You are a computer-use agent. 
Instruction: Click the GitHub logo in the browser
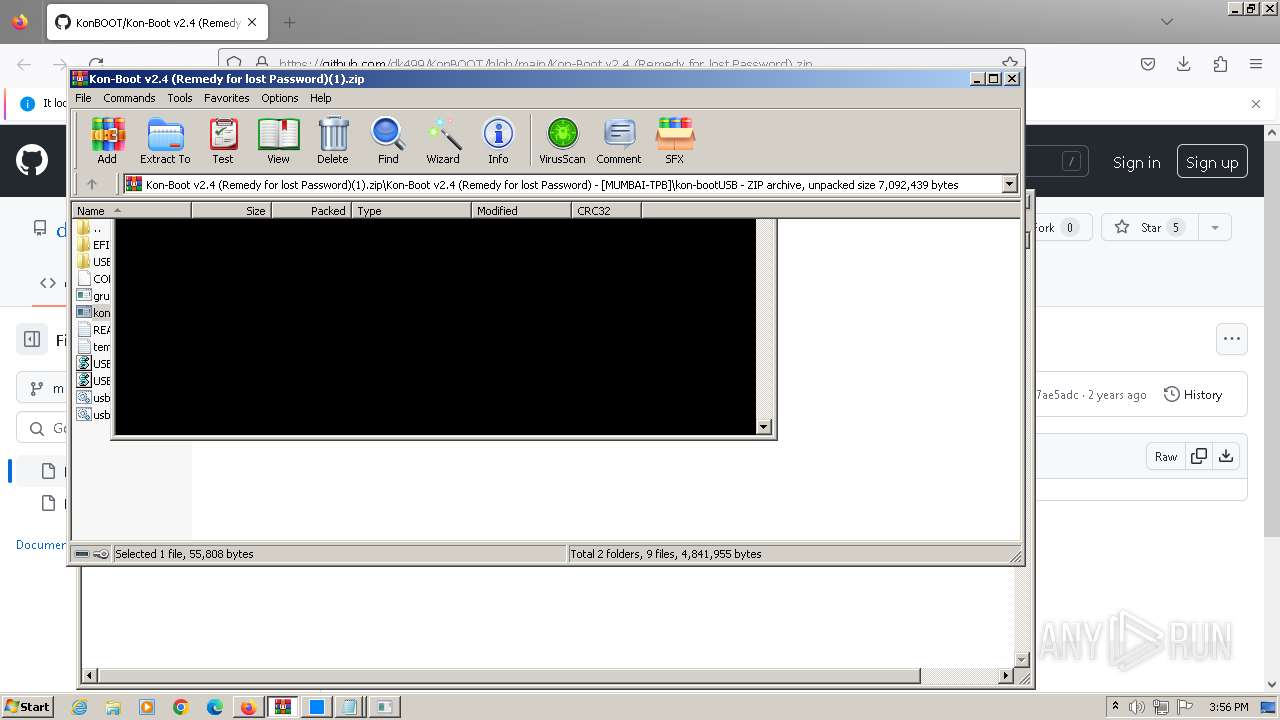pos(32,160)
